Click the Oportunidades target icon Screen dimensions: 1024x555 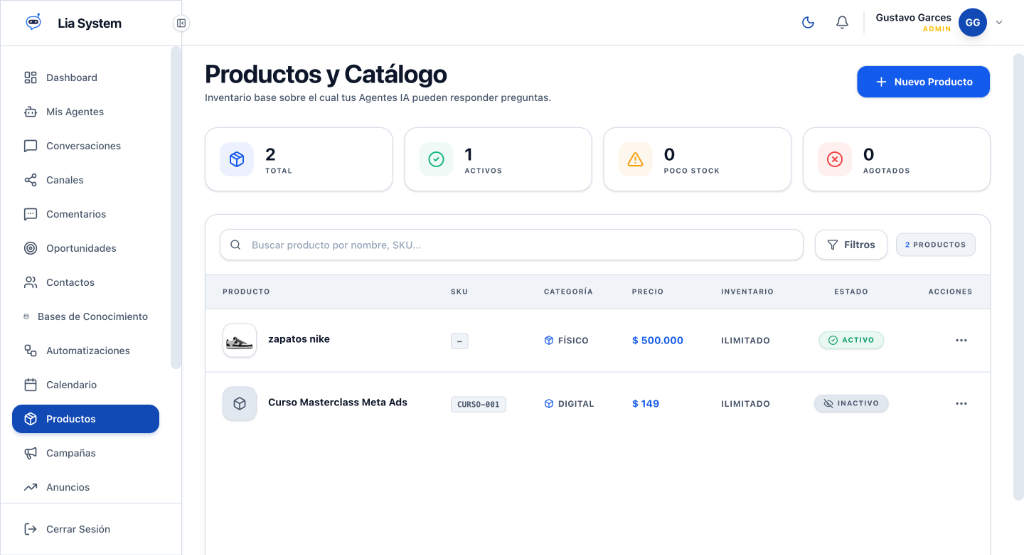coord(31,248)
